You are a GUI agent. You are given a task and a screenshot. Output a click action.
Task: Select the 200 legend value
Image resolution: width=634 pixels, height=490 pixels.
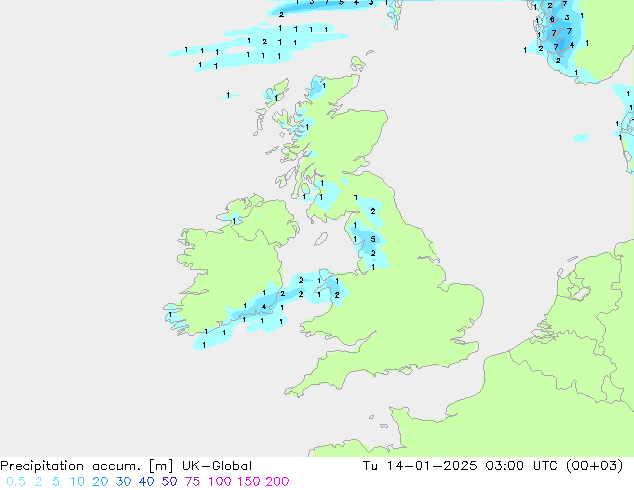click(277, 482)
